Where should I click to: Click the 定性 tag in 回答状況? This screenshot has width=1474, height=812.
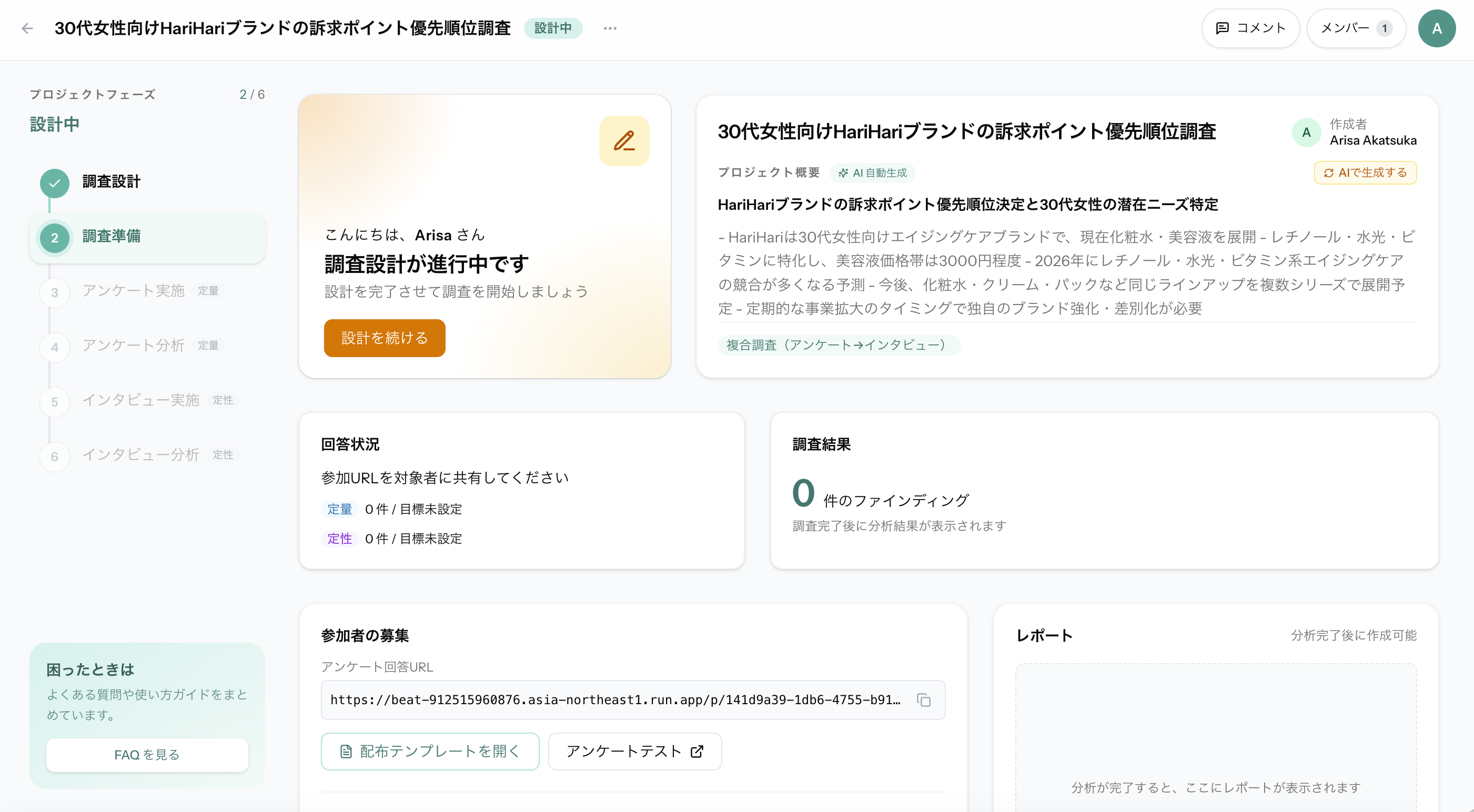tap(339, 539)
